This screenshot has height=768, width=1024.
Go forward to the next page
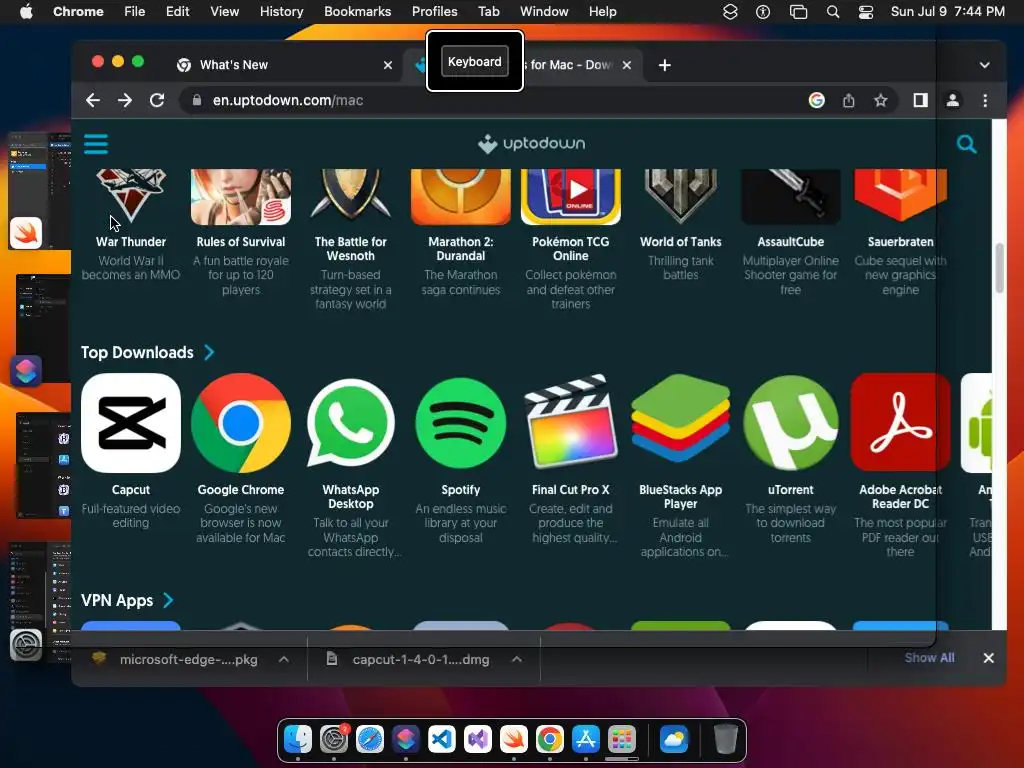(125, 100)
